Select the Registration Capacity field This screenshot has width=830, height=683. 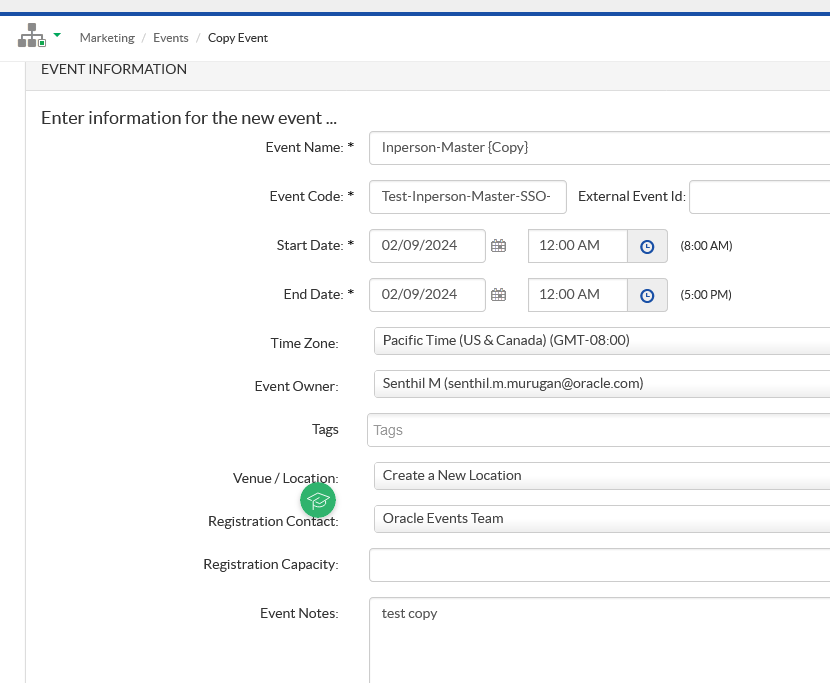pos(600,565)
